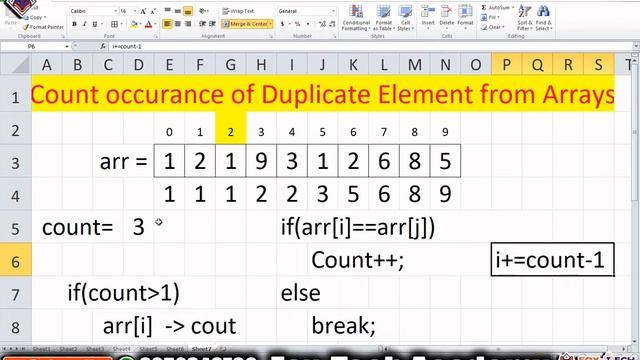Viewport: 640px width, 360px height.
Task: Click the Fill Color bucket icon
Action: (x=133, y=24)
